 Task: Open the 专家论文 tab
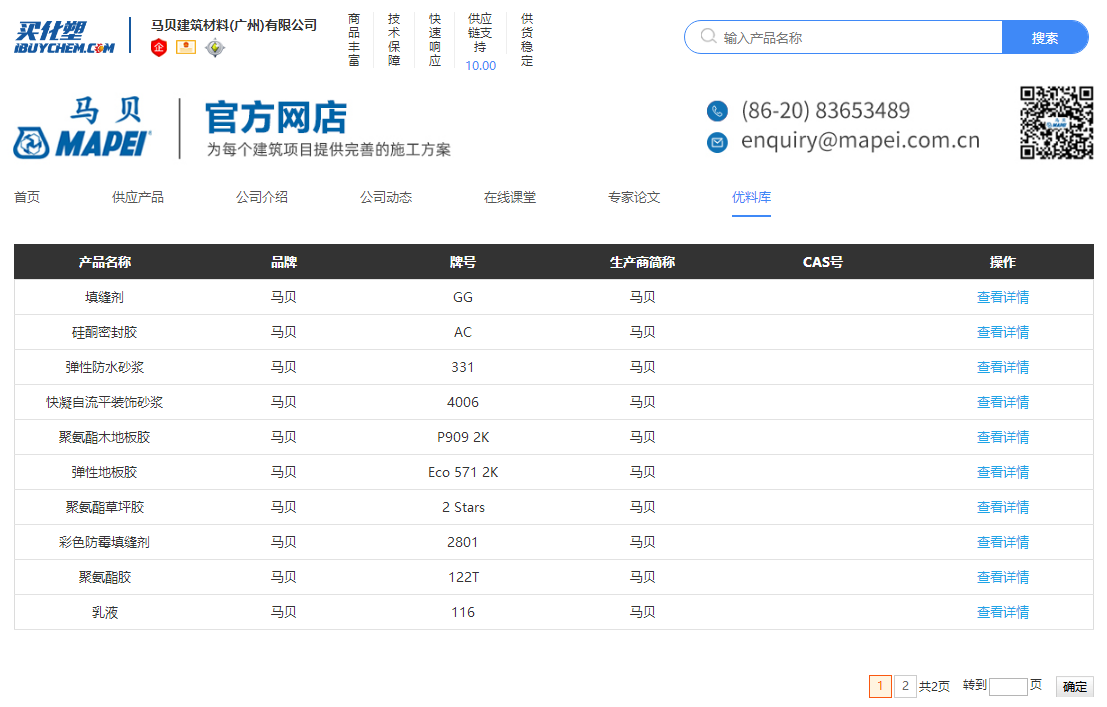pos(634,197)
